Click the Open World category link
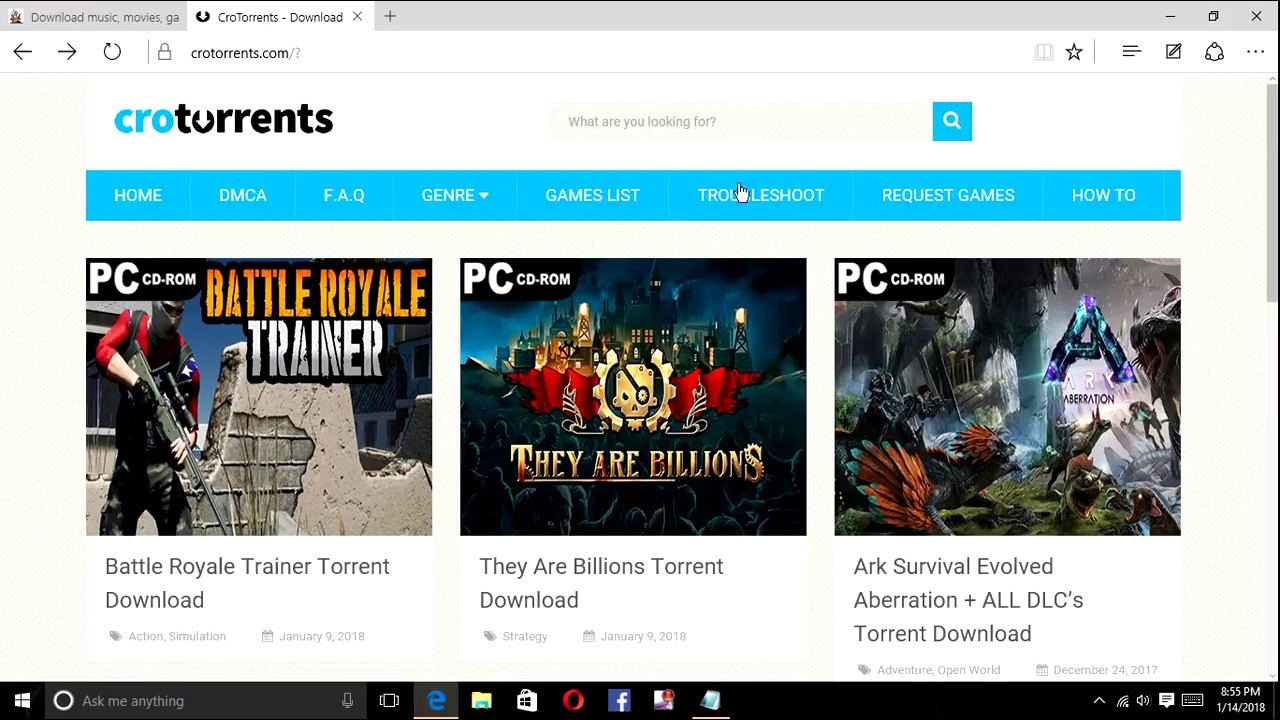The height and width of the screenshot is (720, 1280). [x=968, y=670]
